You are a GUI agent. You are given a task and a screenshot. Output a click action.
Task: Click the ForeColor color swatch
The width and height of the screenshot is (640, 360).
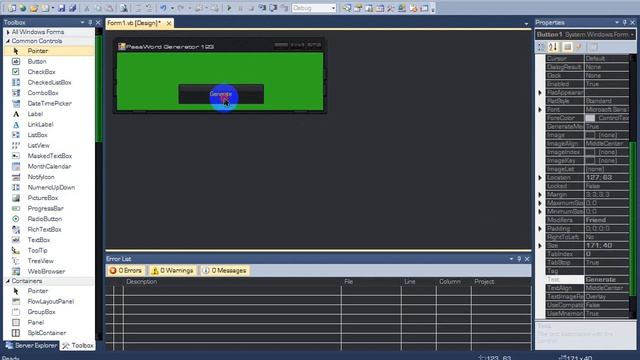[x=590, y=118]
